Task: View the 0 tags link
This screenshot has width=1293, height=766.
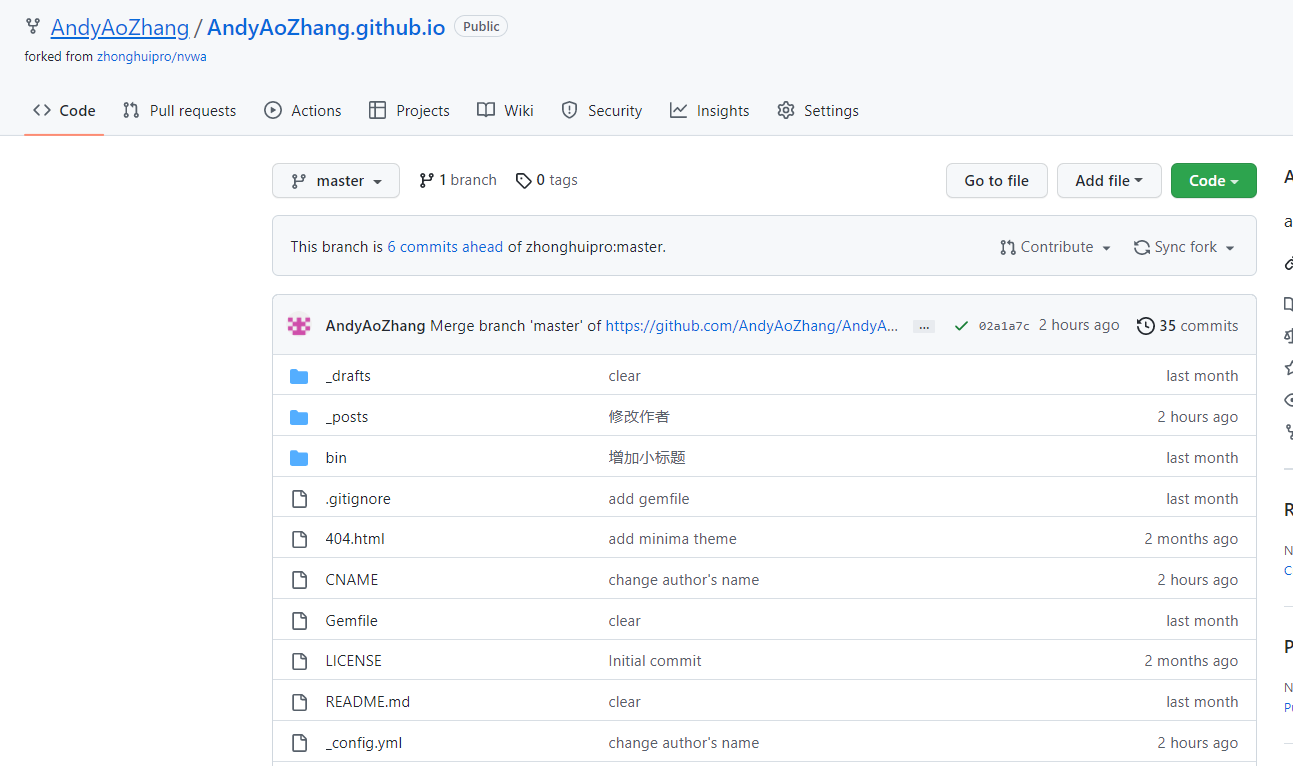Action: click(x=547, y=180)
